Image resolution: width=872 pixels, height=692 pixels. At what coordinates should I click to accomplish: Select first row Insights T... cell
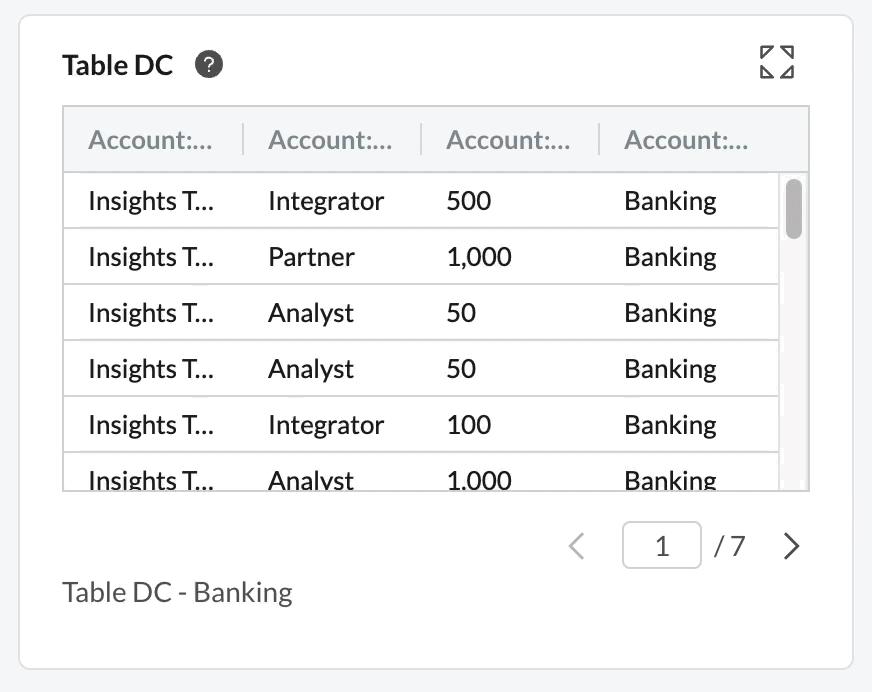pos(151,201)
